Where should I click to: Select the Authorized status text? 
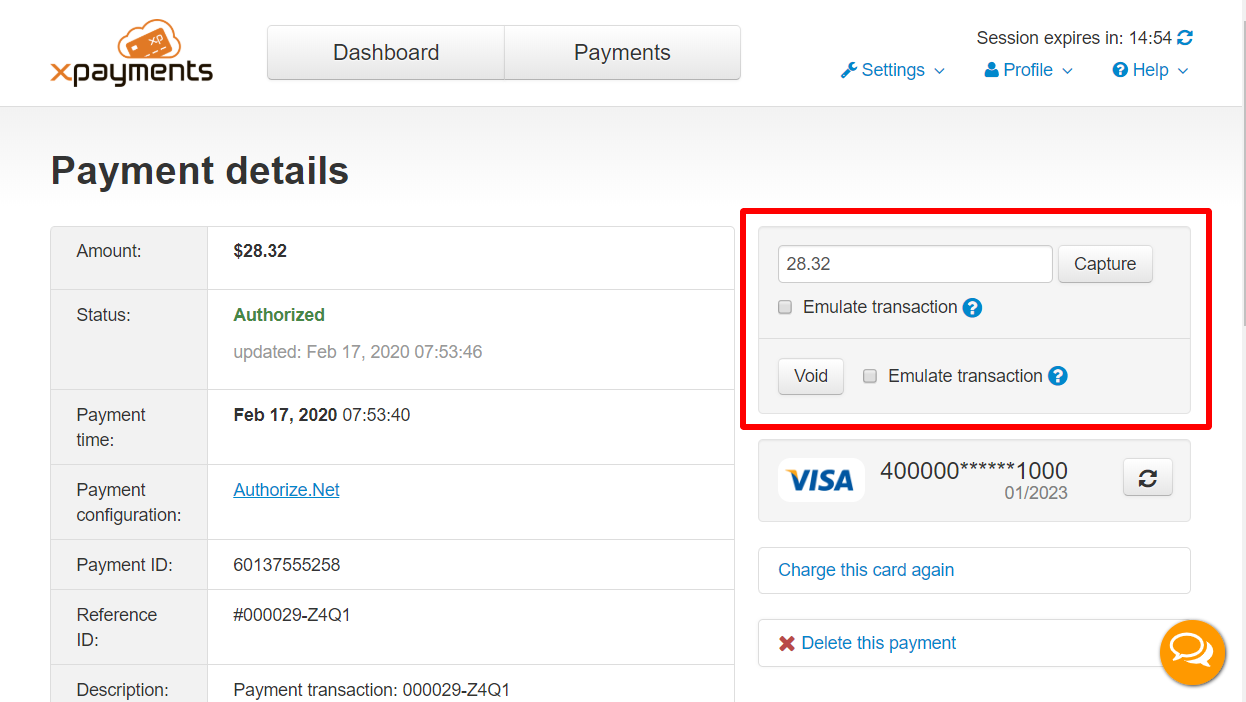pos(279,315)
